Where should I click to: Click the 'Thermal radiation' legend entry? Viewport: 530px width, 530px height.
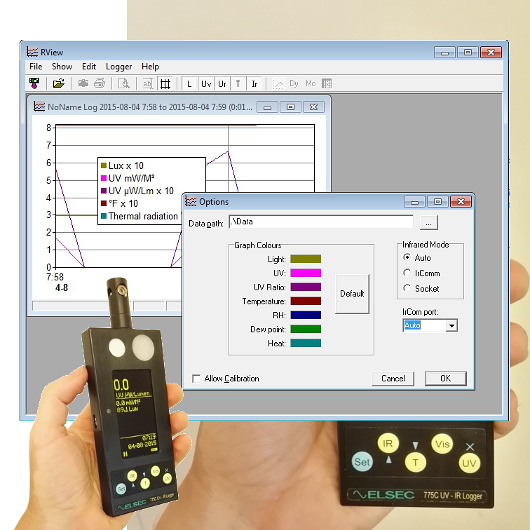(139, 216)
